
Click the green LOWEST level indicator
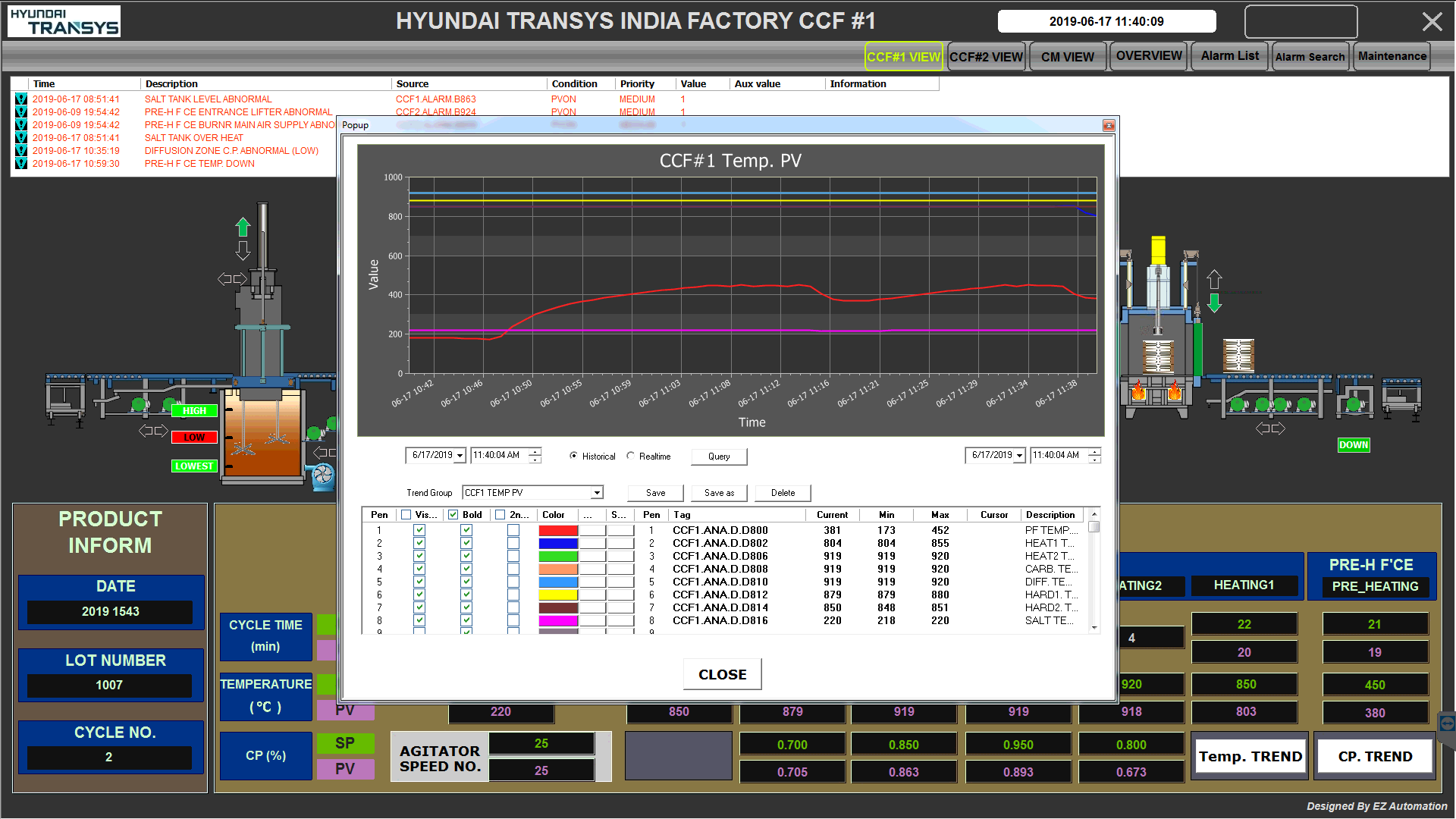tap(194, 466)
